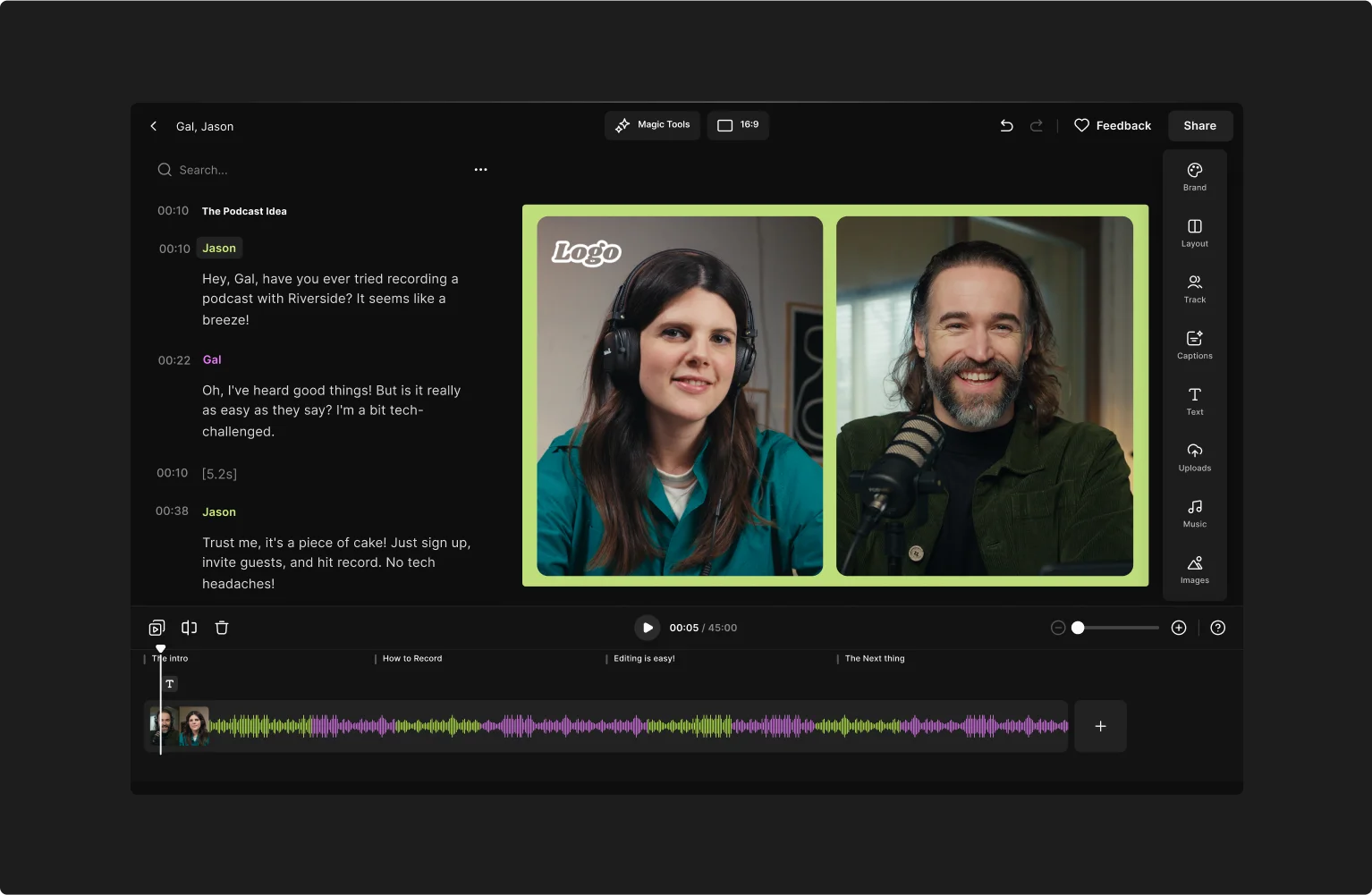The image size is (1372, 895).
Task: Open the 16:9 aspect ratio selector
Action: [x=738, y=125]
